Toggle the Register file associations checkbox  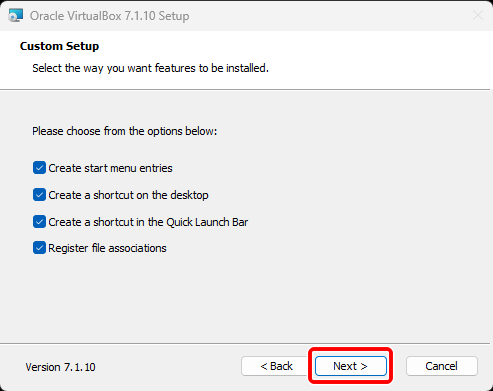(x=39, y=248)
